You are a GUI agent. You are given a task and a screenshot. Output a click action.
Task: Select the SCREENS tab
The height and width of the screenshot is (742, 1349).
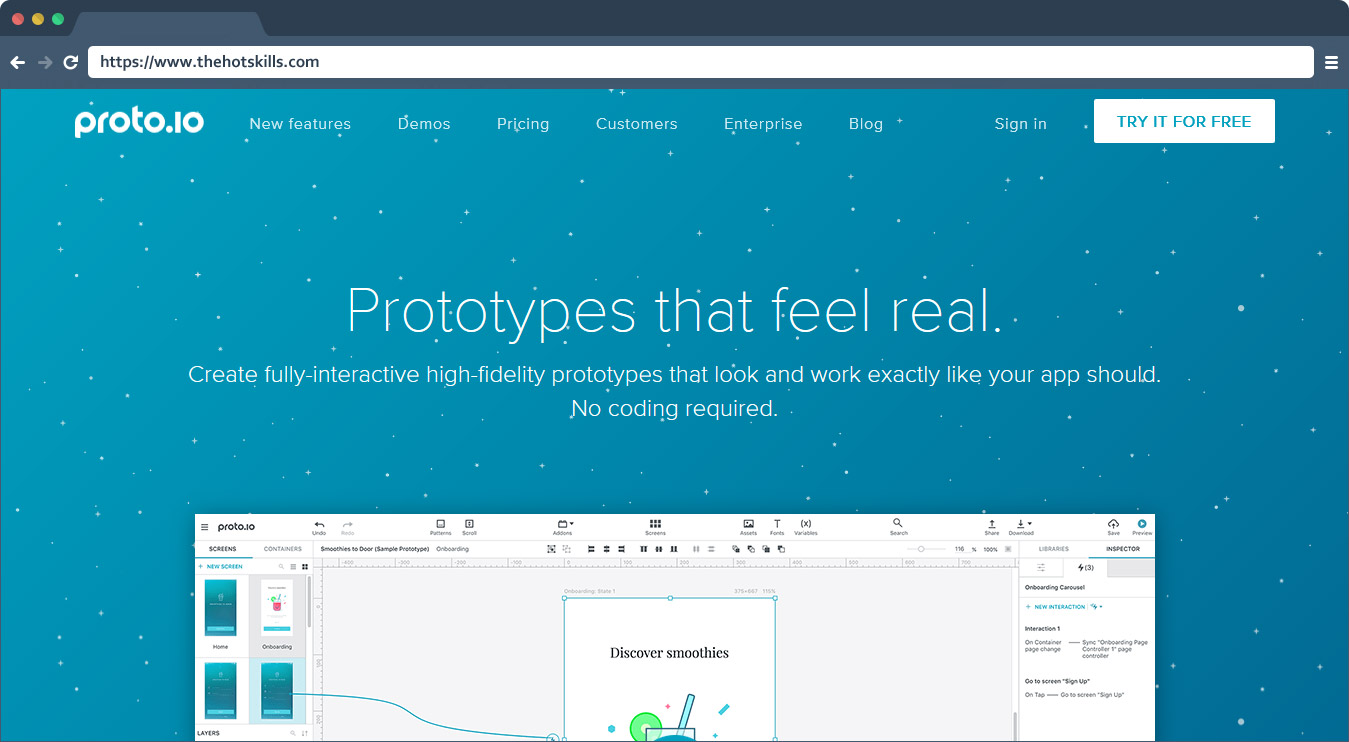223,549
